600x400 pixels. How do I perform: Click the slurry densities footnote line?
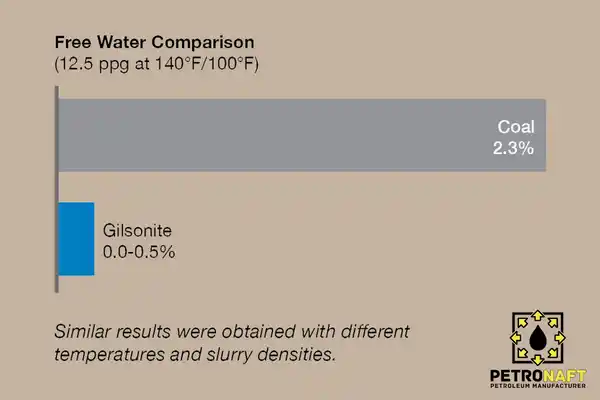[x=195, y=354]
